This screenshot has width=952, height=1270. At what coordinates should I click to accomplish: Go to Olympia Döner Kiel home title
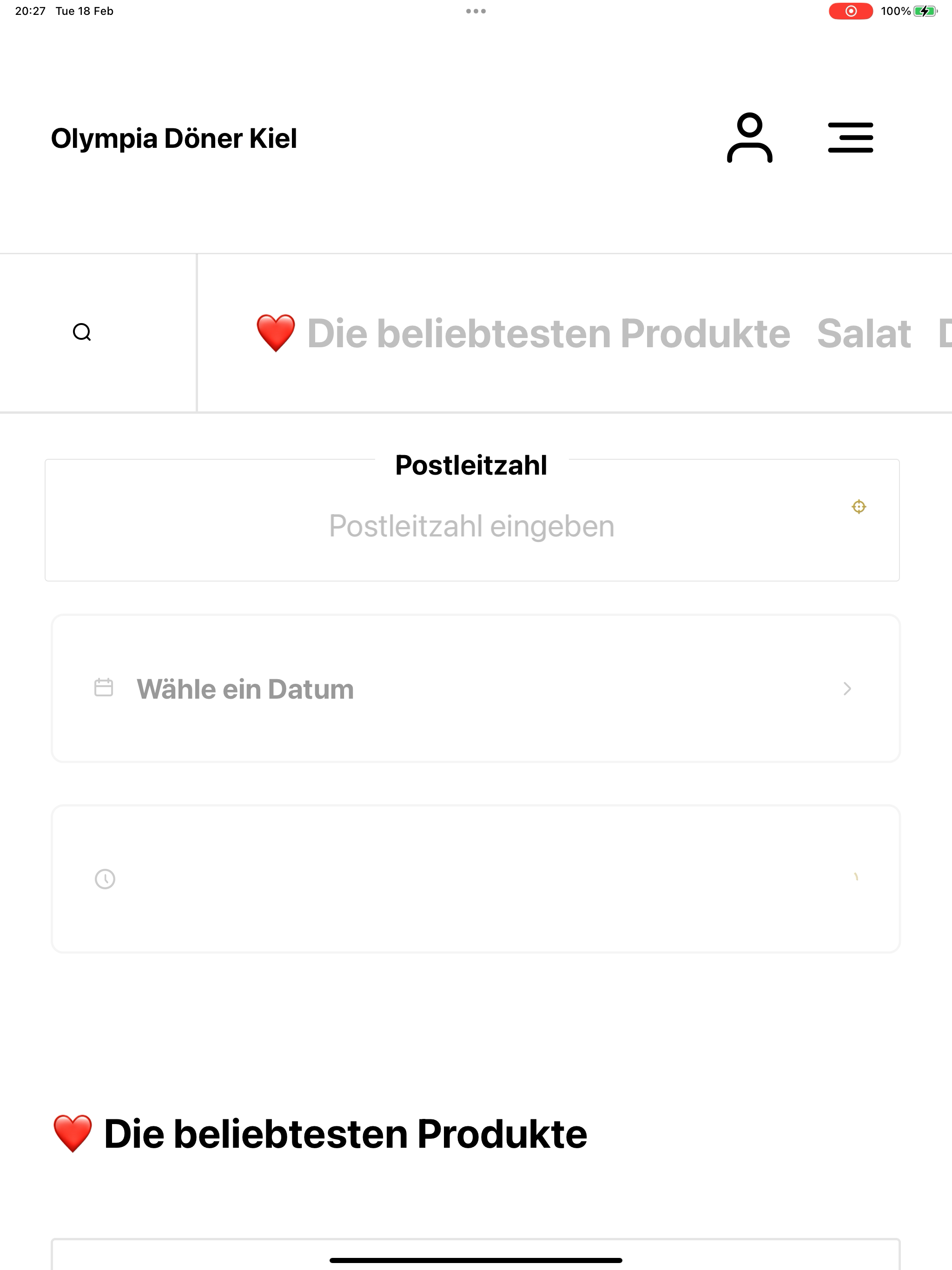point(174,139)
